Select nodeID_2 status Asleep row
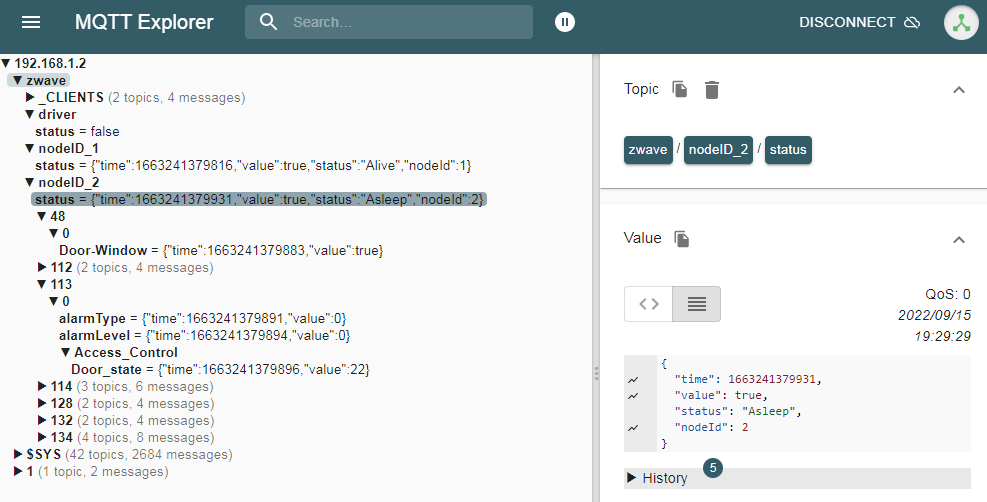This screenshot has height=502, width=987. point(259,199)
